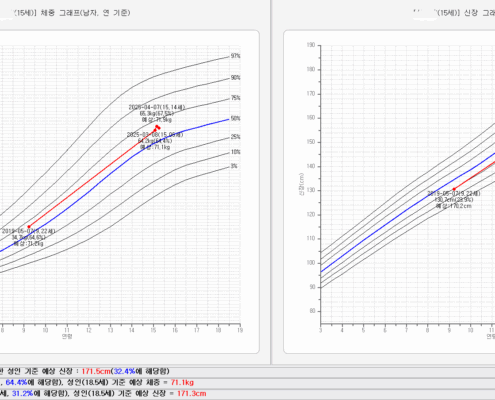Click the 10% percentile label on weight chart
Viewport: 495px width, 400px height.
point(235,152)
